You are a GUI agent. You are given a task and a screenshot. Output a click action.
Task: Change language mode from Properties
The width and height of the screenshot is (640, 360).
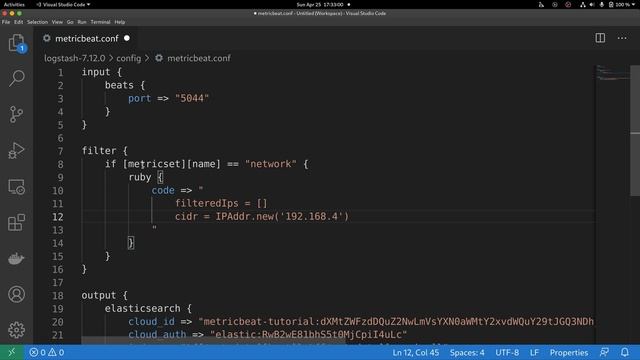(569, 352)
